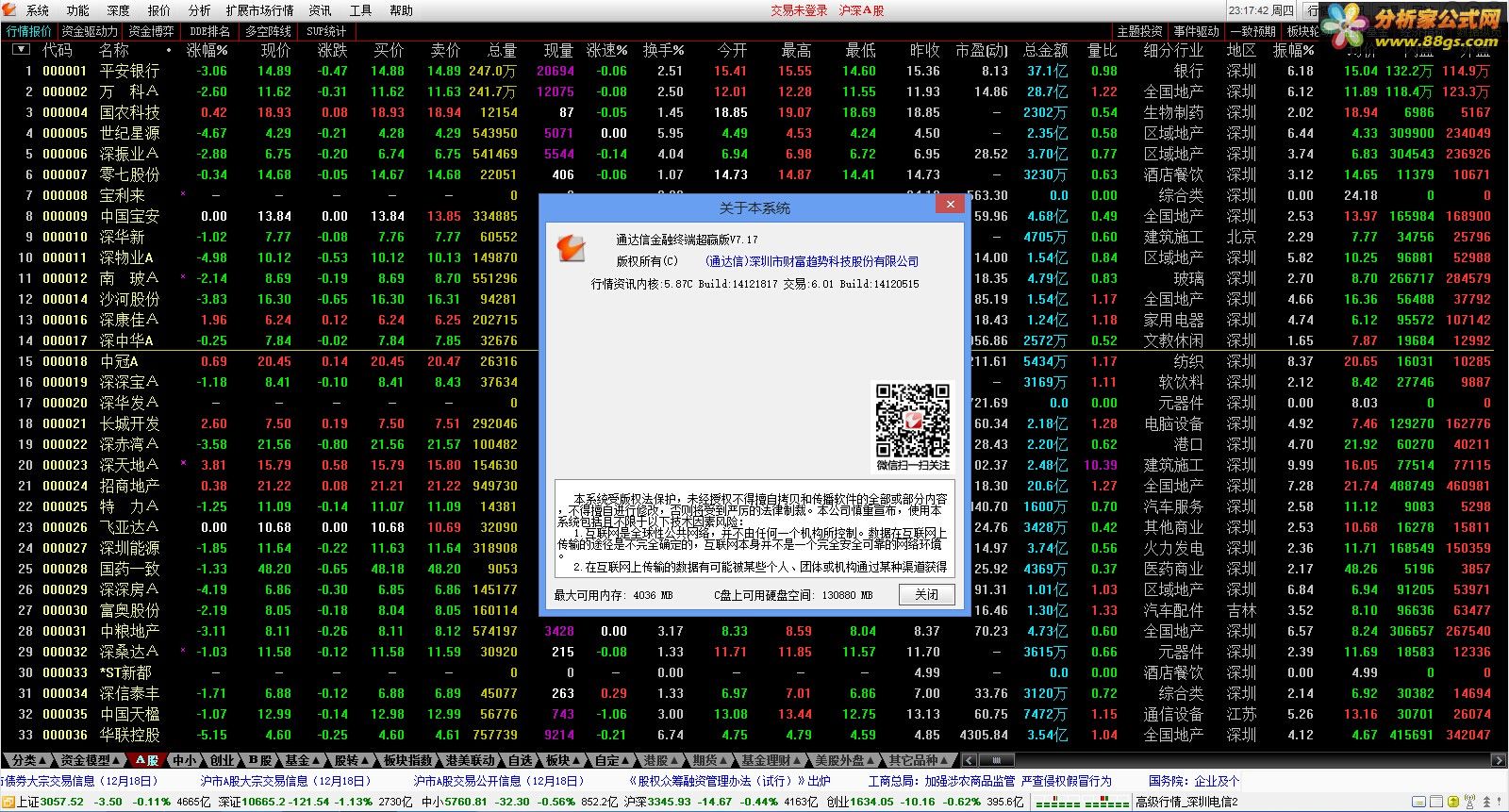Open the 报价 menu
Viewport: 1509px width, 812px height.
tap(159, 10)
